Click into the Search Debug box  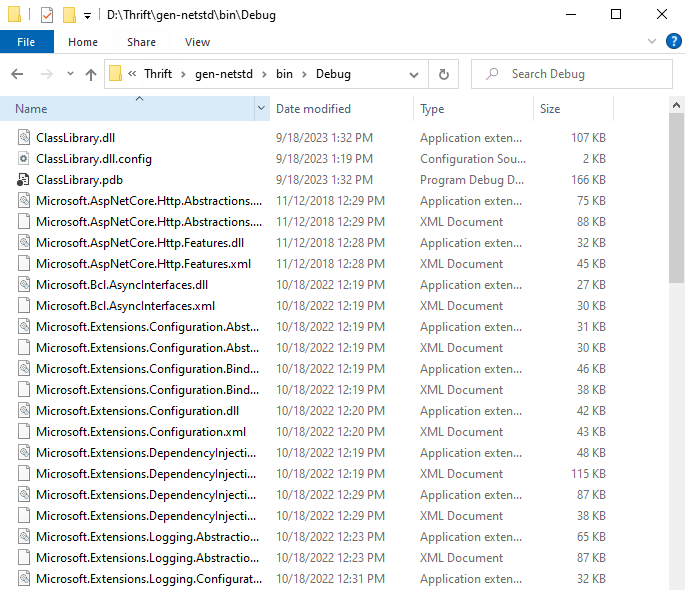(572, 74)
